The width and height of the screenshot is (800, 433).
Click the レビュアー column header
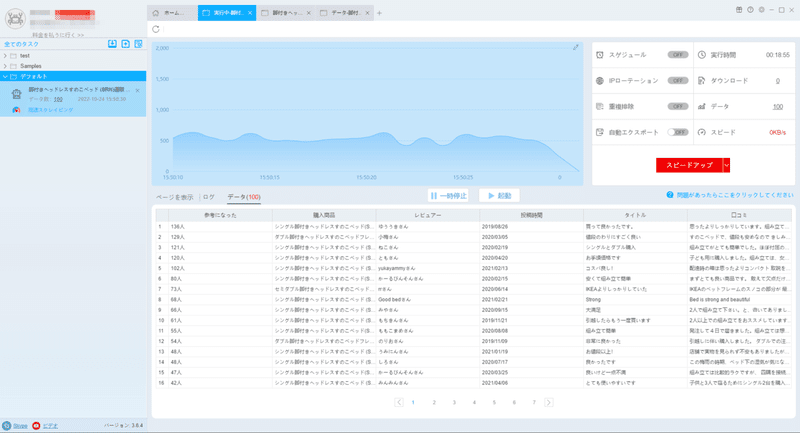[x=428, y=215]
